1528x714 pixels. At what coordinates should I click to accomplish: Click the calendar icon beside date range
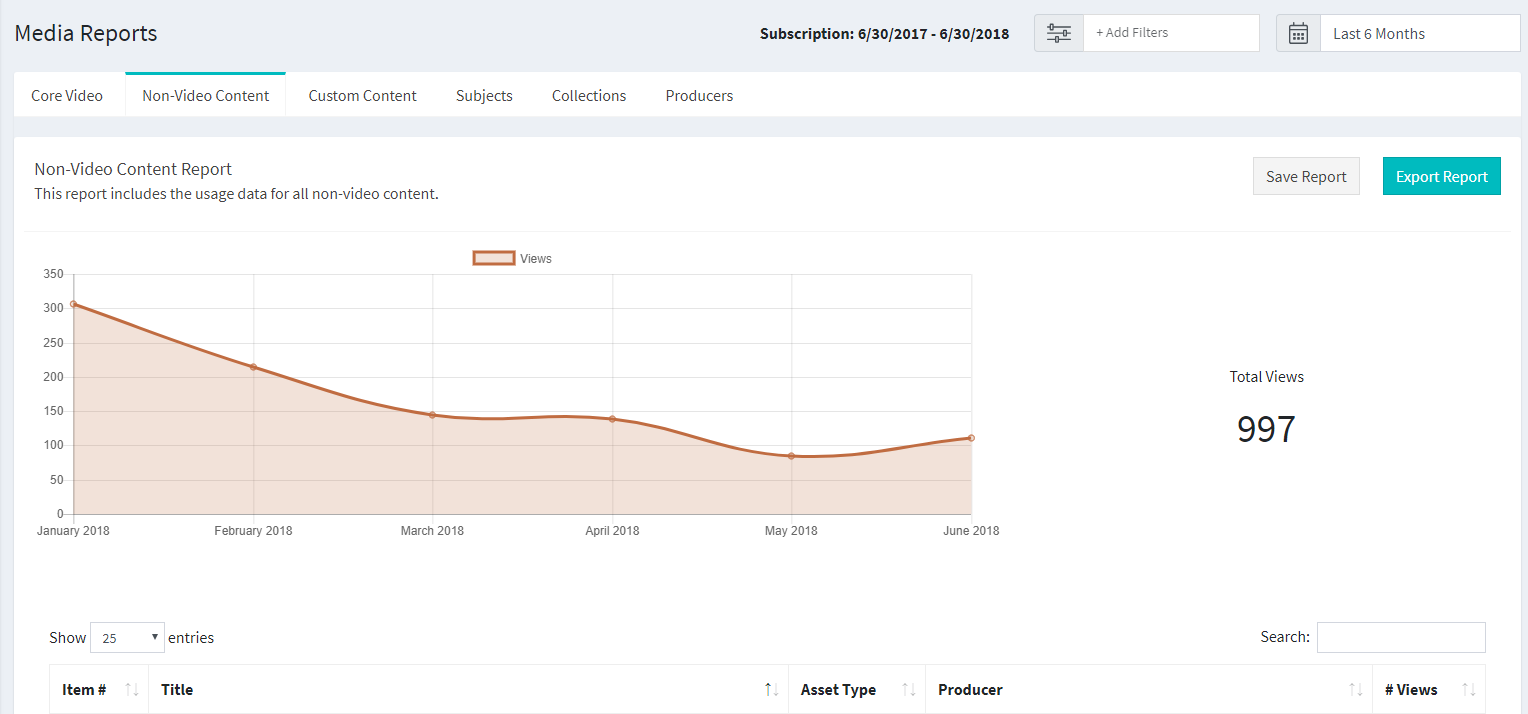coord(1298,33)
